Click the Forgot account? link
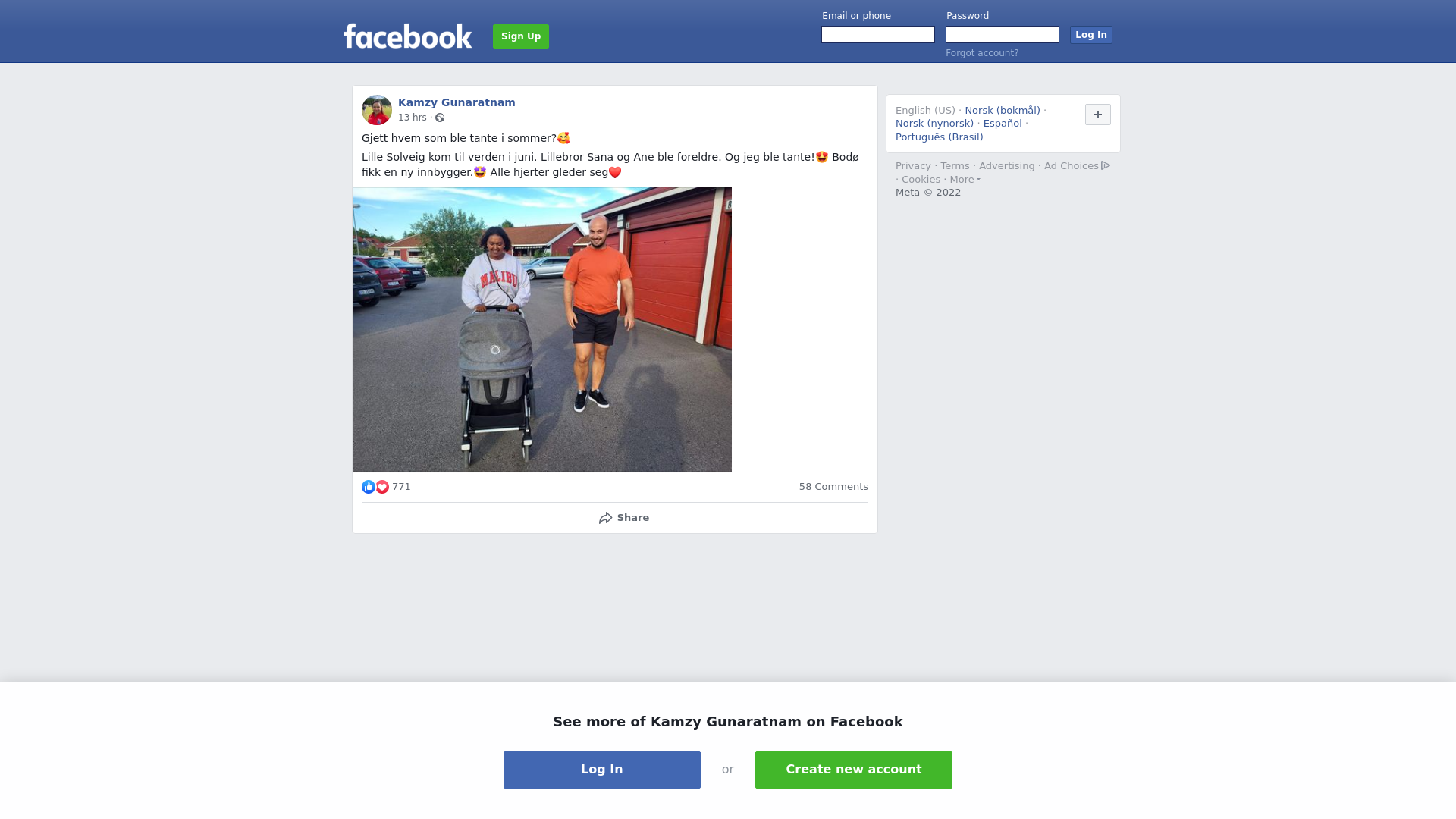Viewport: 1456px width, 819px height. pos(982,53)
